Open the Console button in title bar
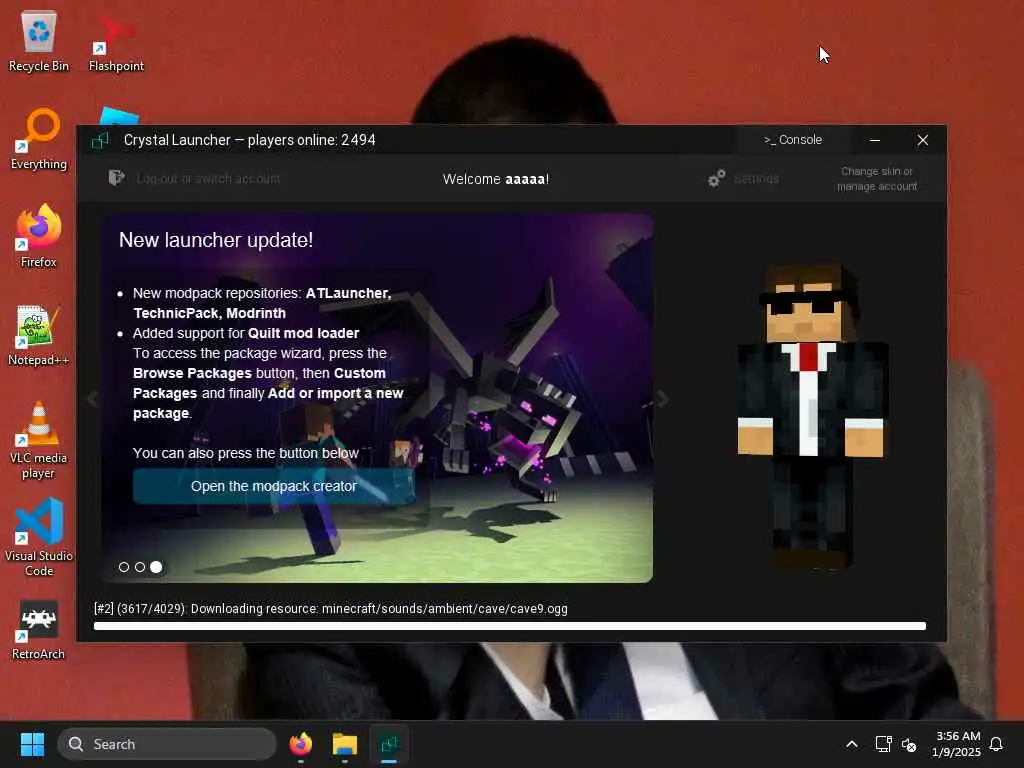1024x768 pixels. (793, 140)
